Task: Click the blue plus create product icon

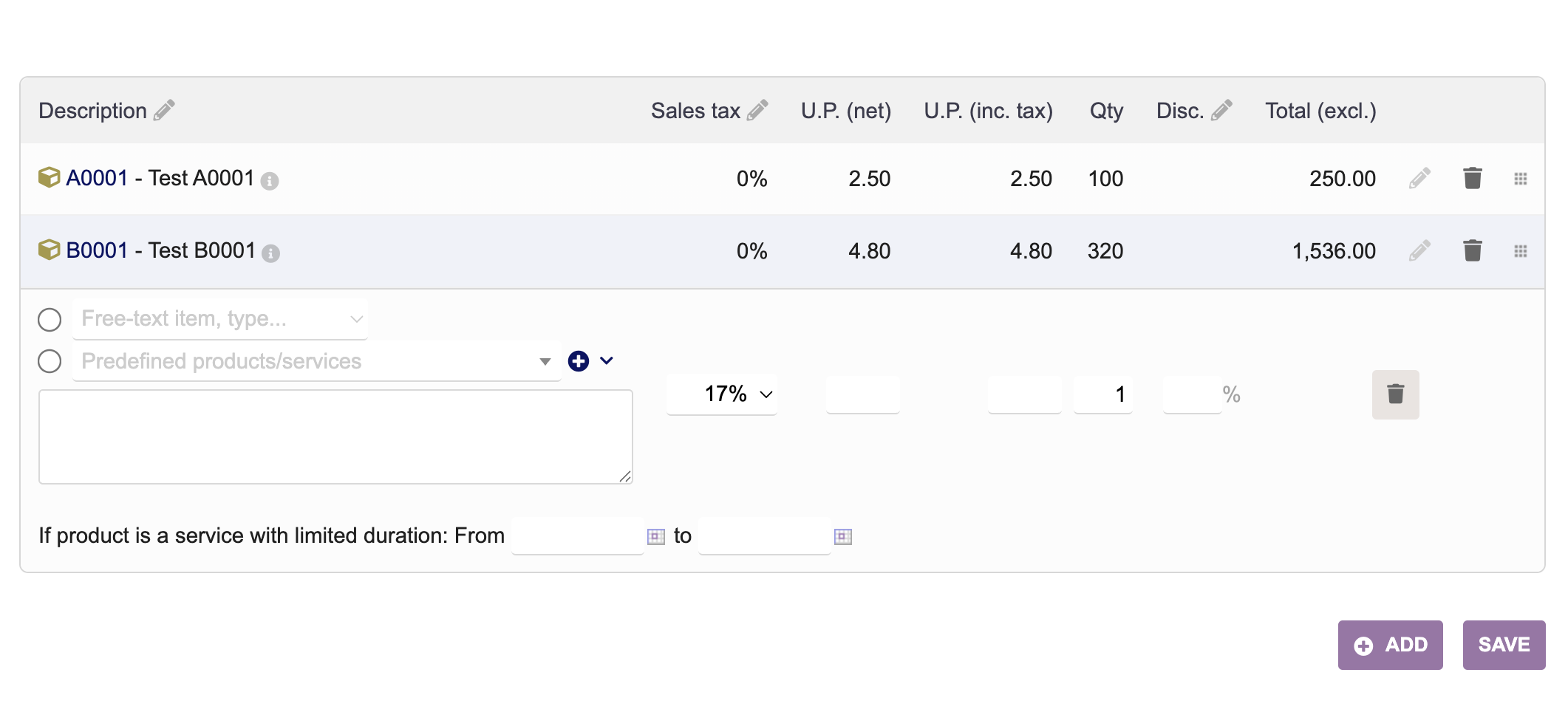Action: (x=579, y=361)
